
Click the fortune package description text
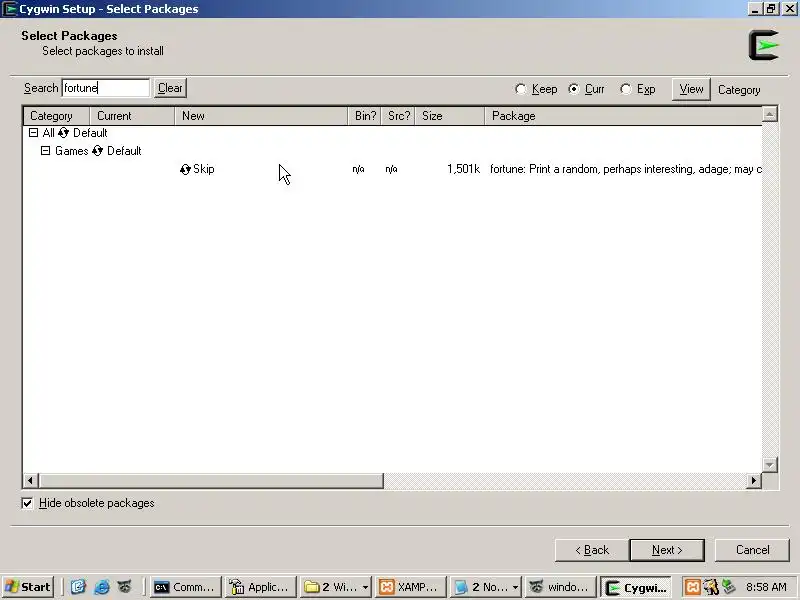click(x=626, y=169)
